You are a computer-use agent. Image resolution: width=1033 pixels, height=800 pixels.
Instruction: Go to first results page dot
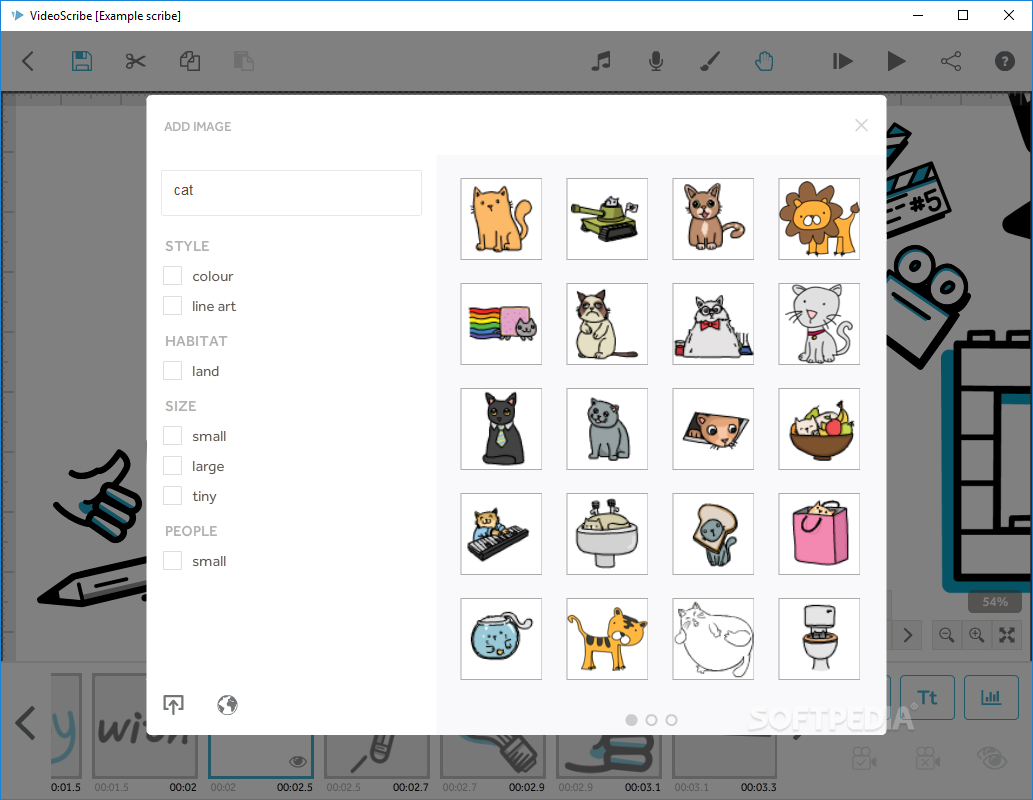(x=631, y=720)
